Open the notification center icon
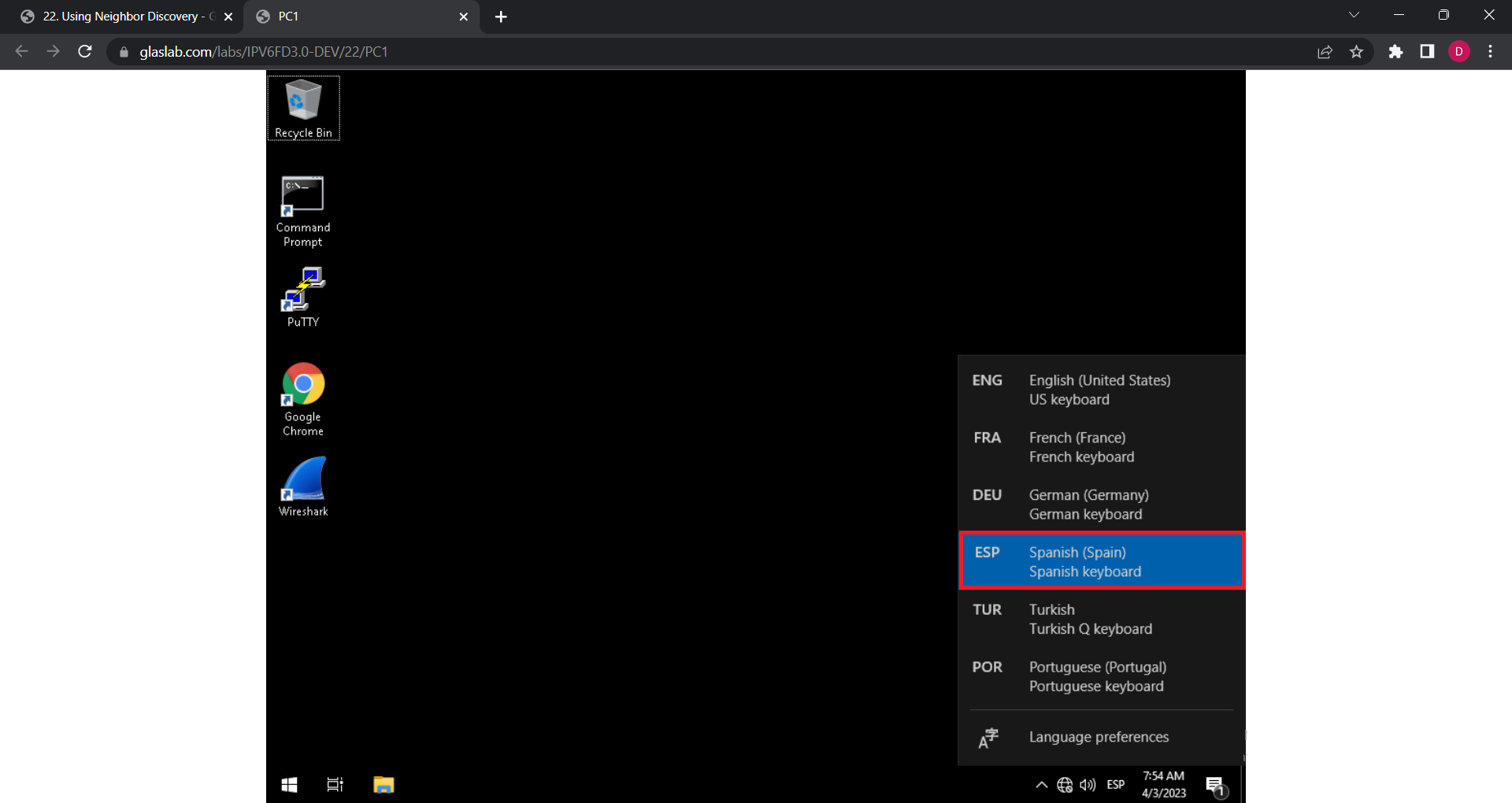 coord(1215,785)
